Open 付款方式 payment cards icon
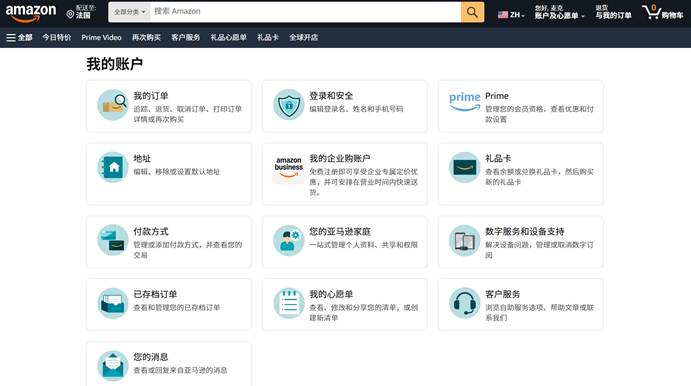 coord(113,241)
